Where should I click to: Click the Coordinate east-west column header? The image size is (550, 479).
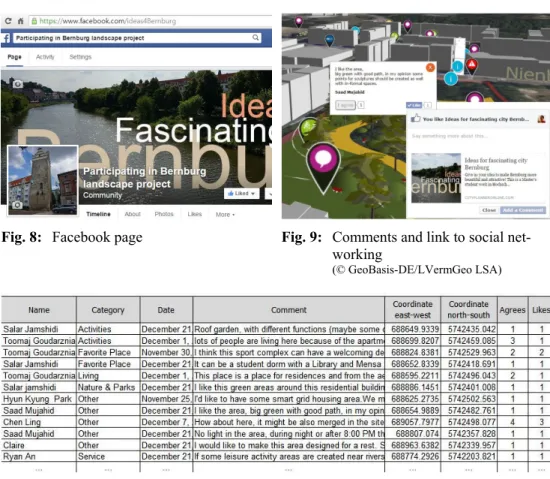tap(412, 310)
